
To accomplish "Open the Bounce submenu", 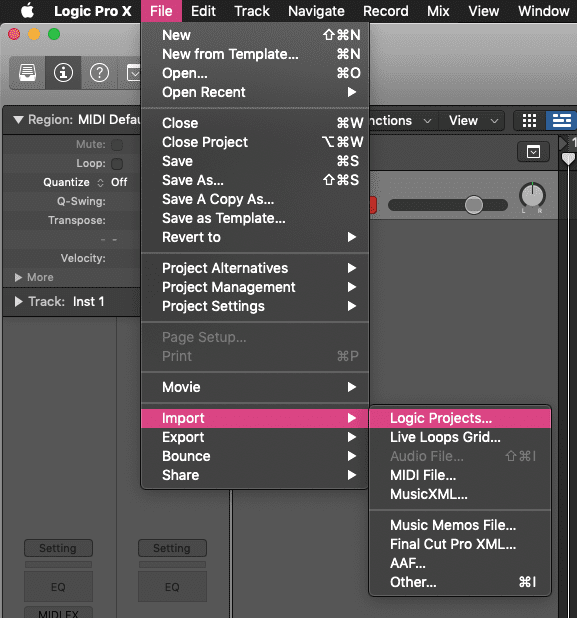I will (x=255, y=456).
